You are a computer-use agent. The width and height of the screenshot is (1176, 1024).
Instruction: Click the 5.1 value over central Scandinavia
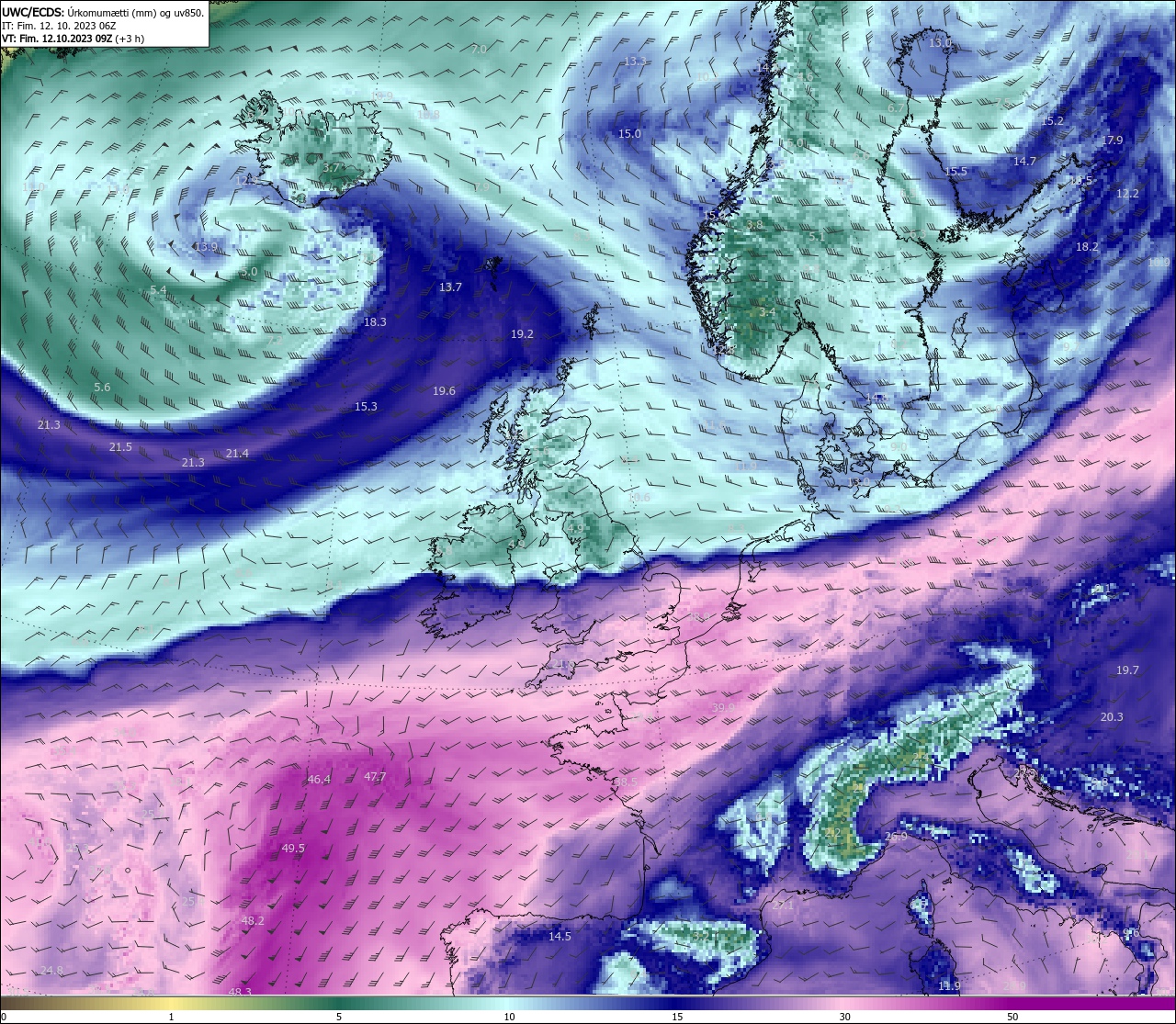[816, 237]
